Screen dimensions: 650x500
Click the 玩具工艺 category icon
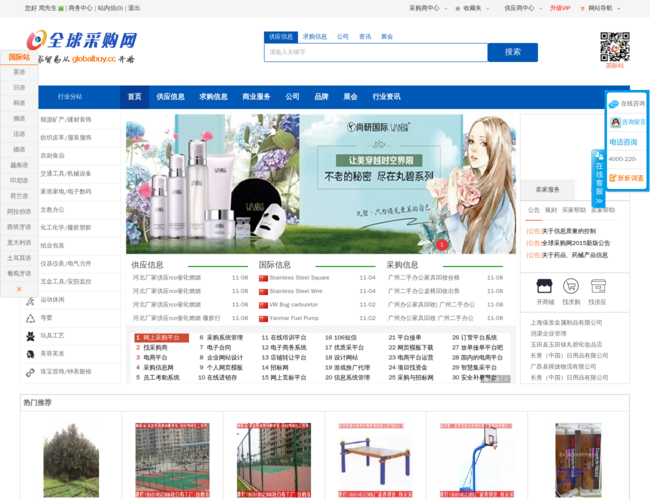point(30,336)
